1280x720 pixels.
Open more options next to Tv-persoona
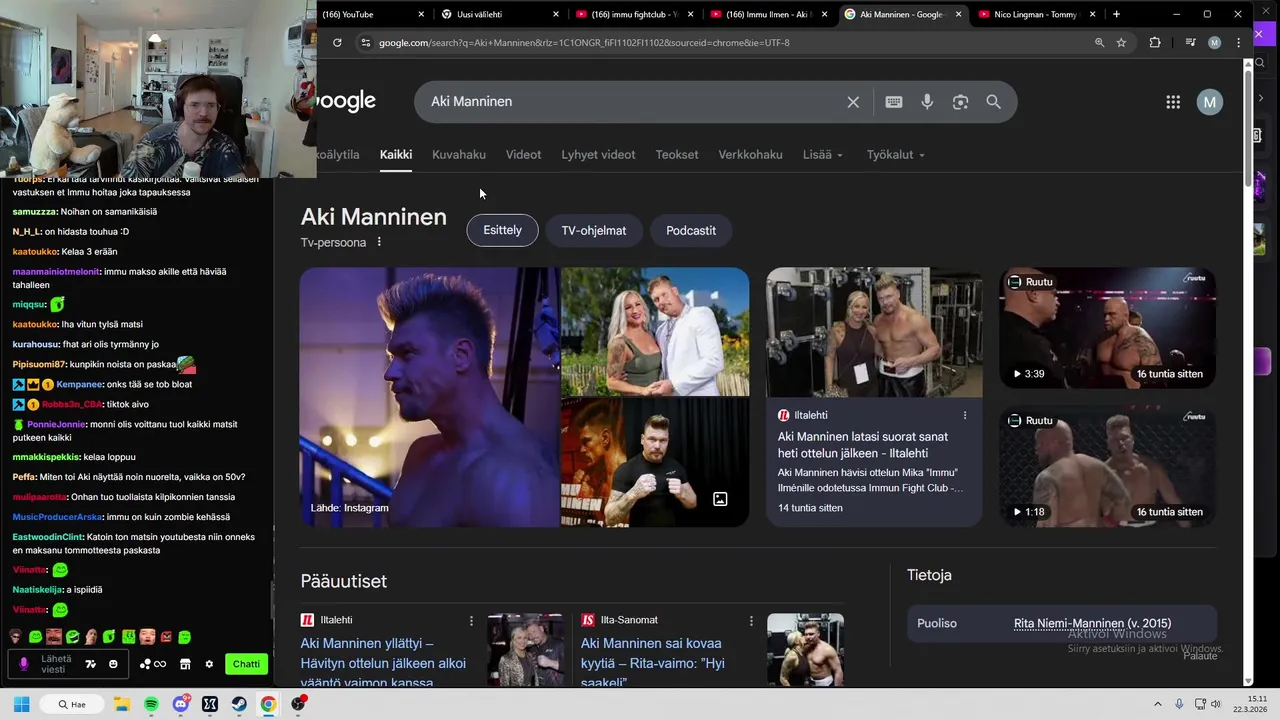(379, 242)
